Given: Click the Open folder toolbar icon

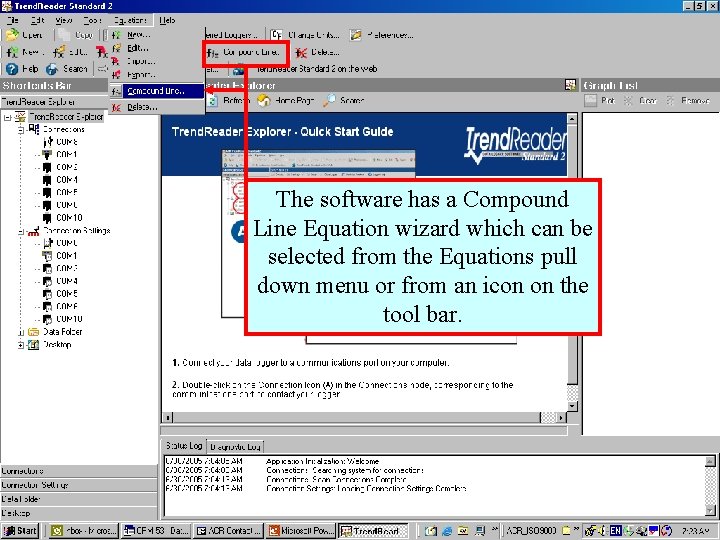Looking at the screenshot, I should tap(12, 35).
